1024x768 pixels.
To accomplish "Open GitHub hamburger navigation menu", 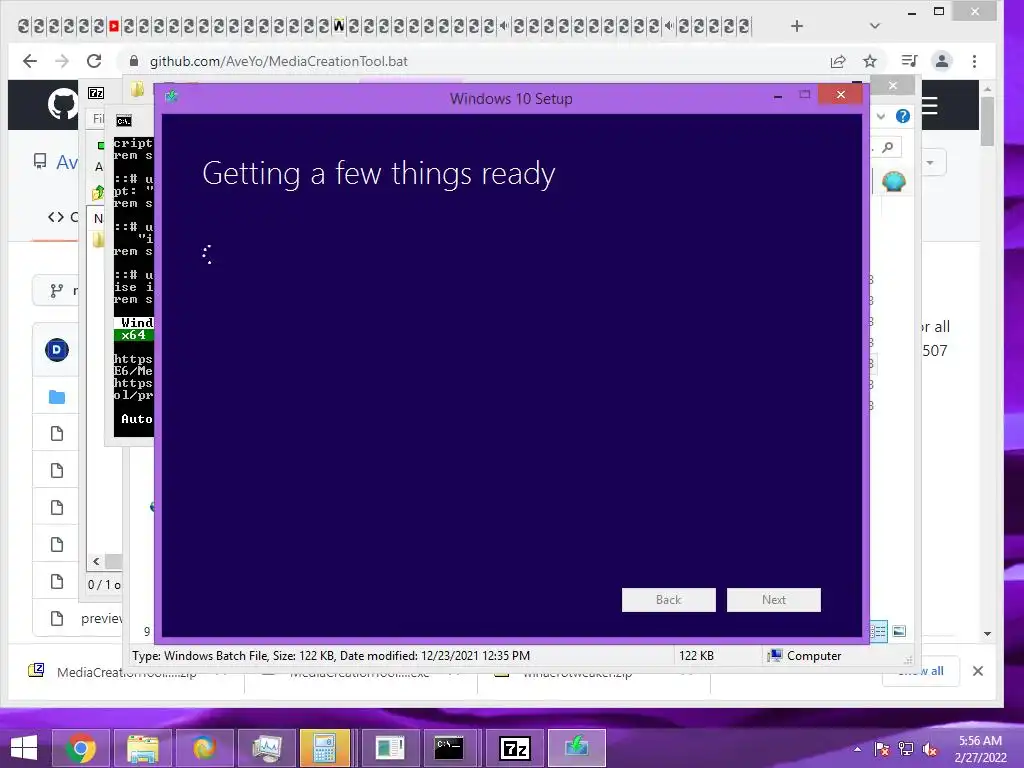I will point(929,105).
